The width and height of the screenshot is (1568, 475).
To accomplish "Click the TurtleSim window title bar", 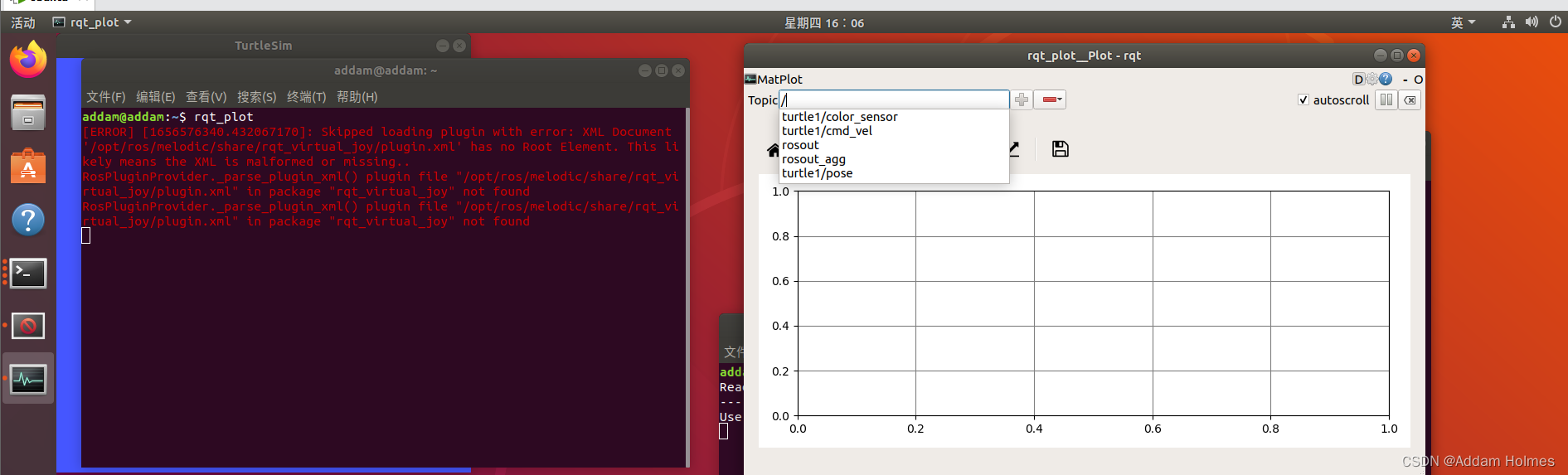I will [x=263, y=46].
